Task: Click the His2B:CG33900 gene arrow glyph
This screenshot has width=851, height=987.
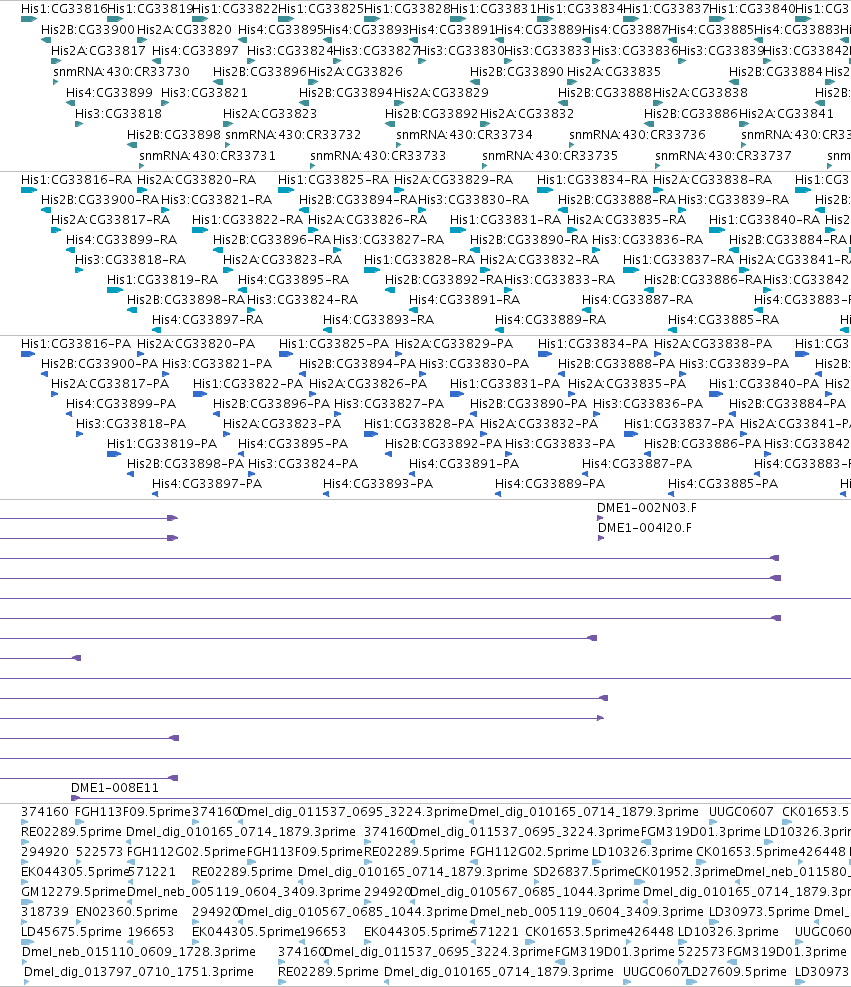Action: coord(46,40)
